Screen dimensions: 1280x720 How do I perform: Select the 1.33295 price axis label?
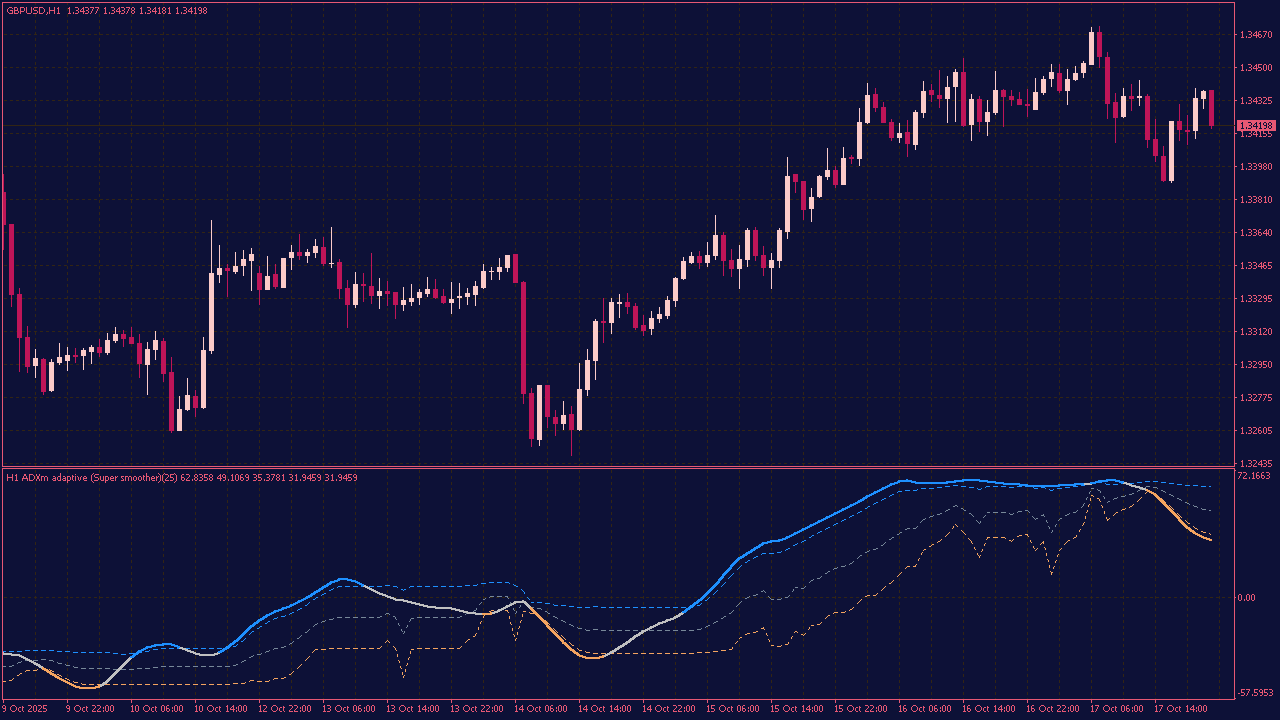pos(1255,299)
